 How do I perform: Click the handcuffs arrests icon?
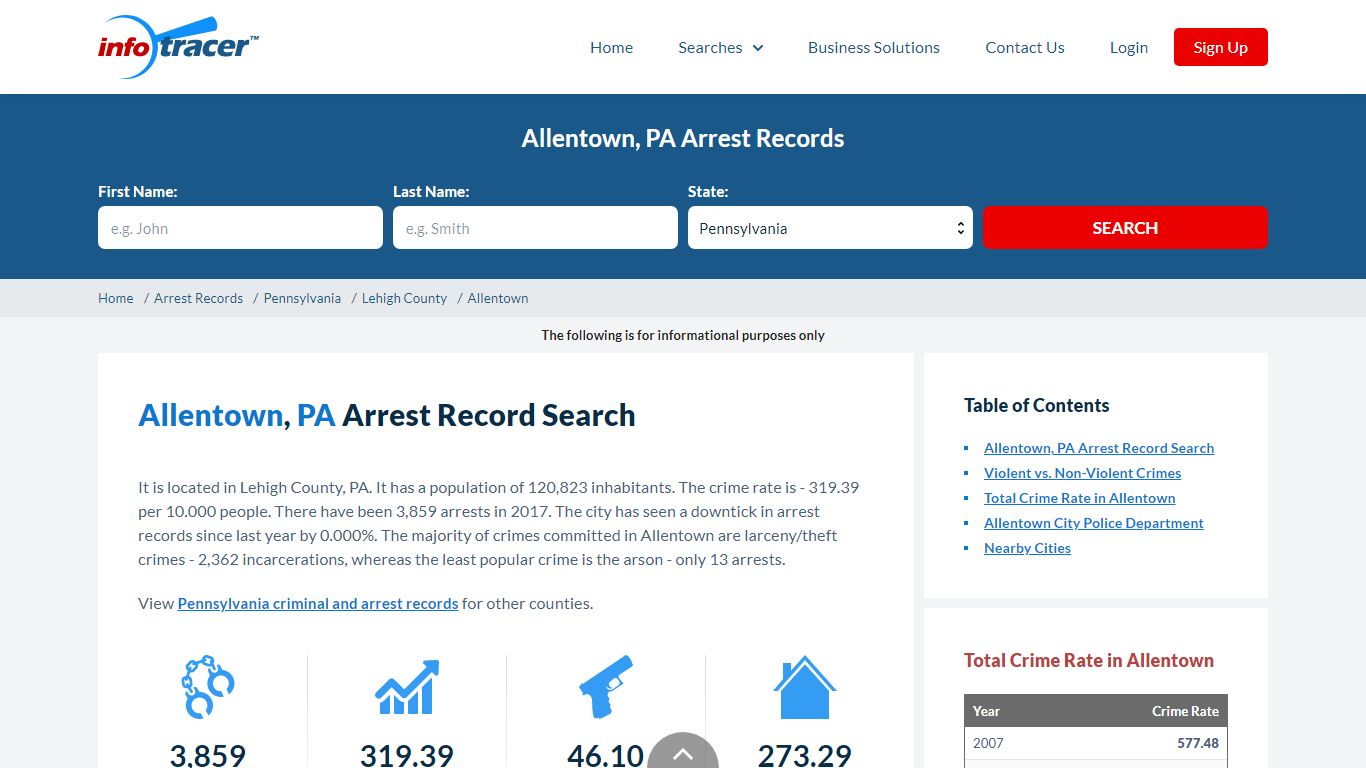(207, 687)
